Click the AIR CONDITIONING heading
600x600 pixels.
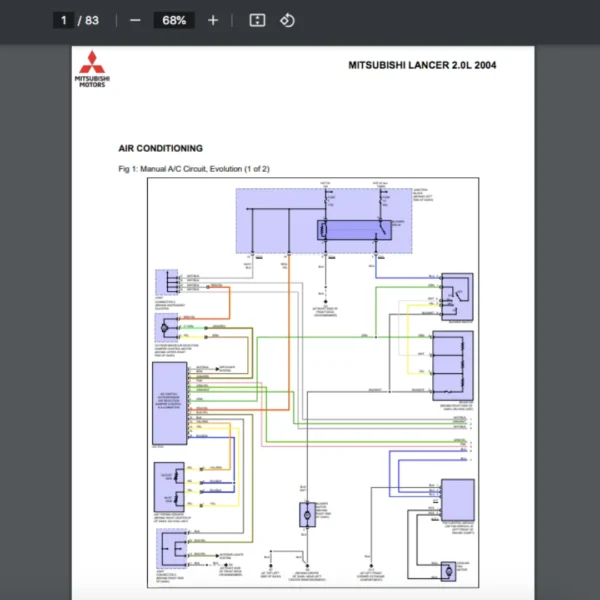pyautogui.click(x=160, y=148)
